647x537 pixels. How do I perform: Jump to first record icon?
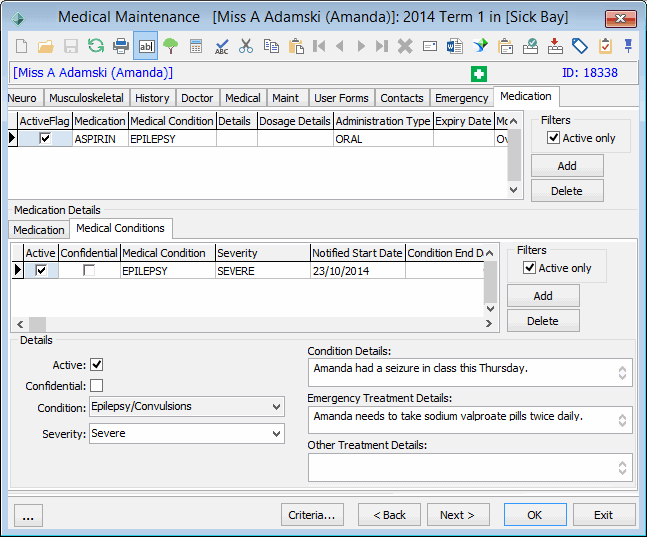(x=319, y=46)
